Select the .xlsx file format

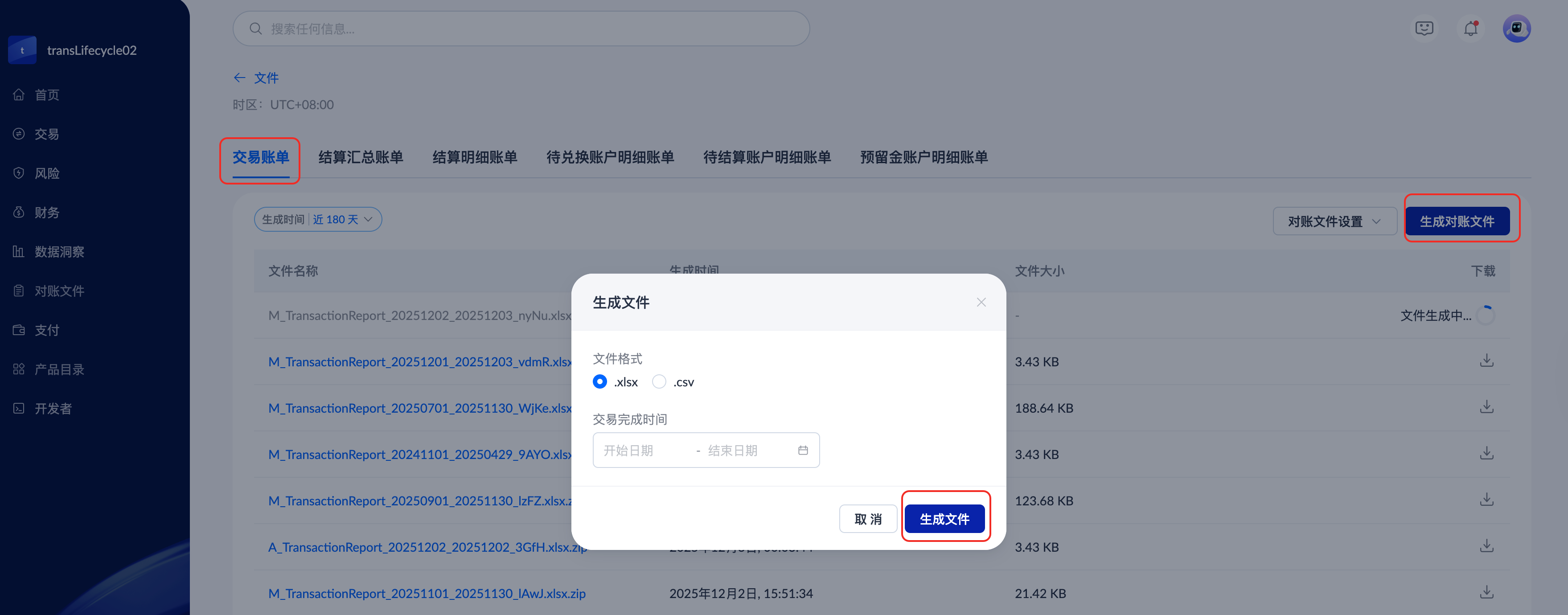[599, 382]
